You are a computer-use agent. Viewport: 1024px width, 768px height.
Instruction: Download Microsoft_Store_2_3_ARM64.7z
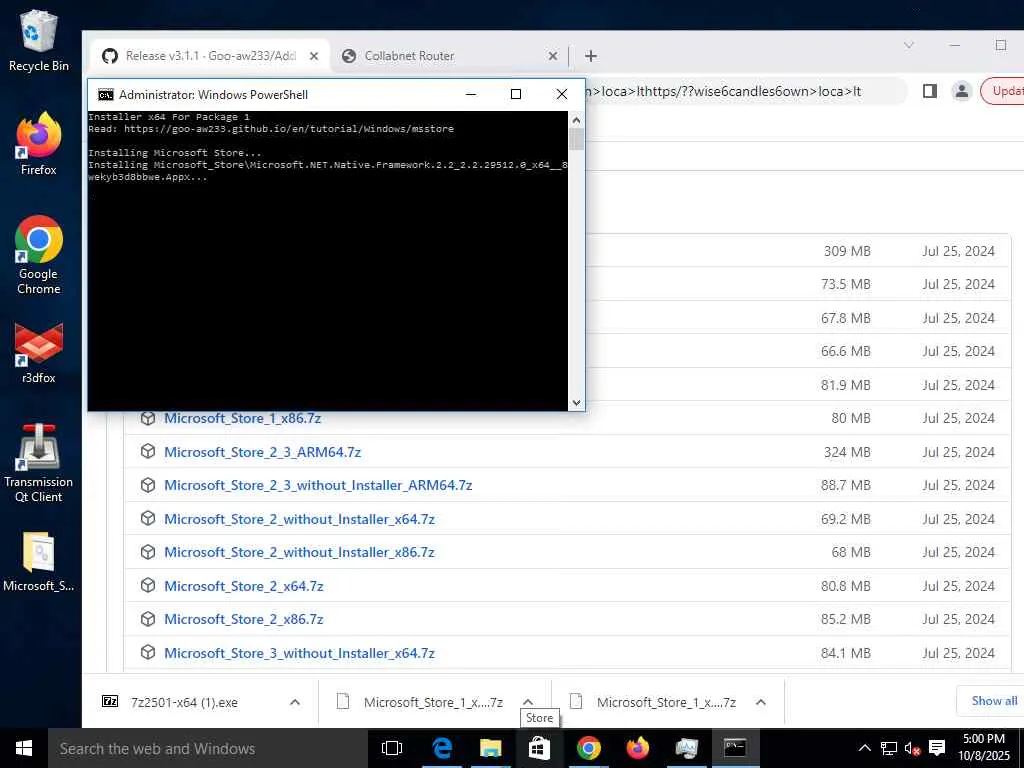tap(263, 452)
